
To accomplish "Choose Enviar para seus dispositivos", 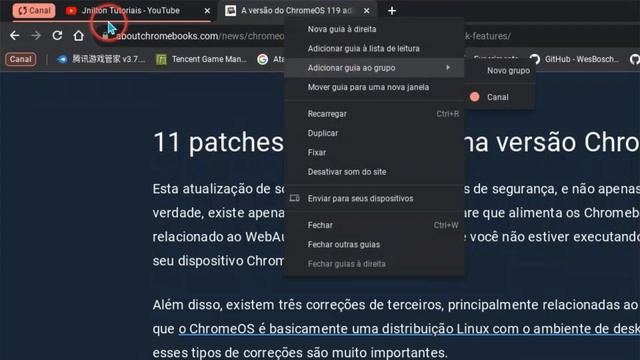I will pyautogui.click(x=374, y=198).
